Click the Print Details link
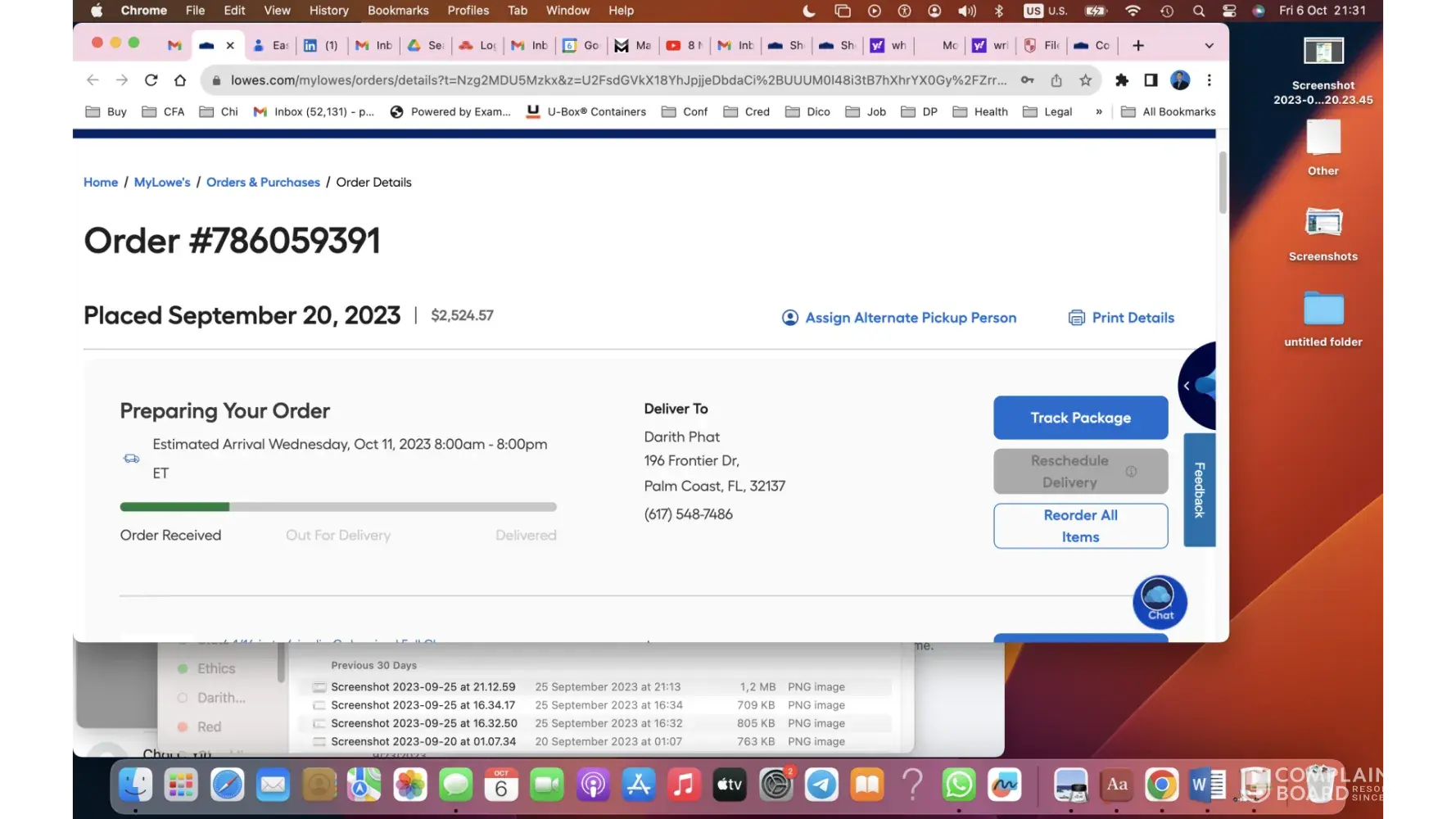The height and width of the screenshot is (819, 1456). pos(1121,318)
